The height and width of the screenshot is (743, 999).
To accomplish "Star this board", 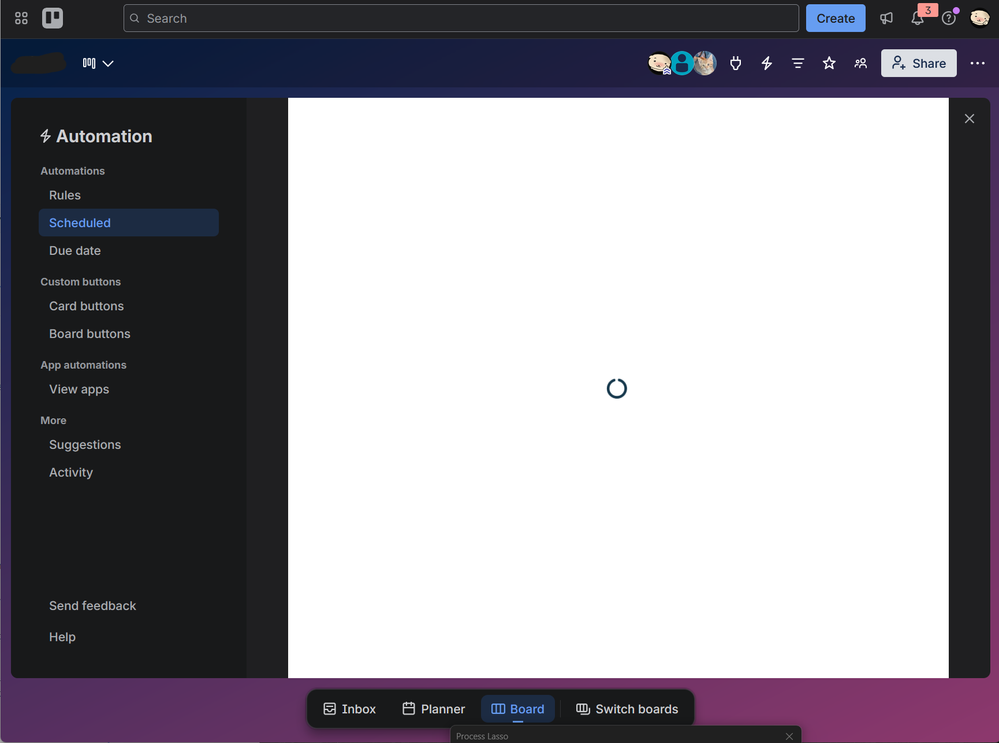I will click(x=829, y=63).
